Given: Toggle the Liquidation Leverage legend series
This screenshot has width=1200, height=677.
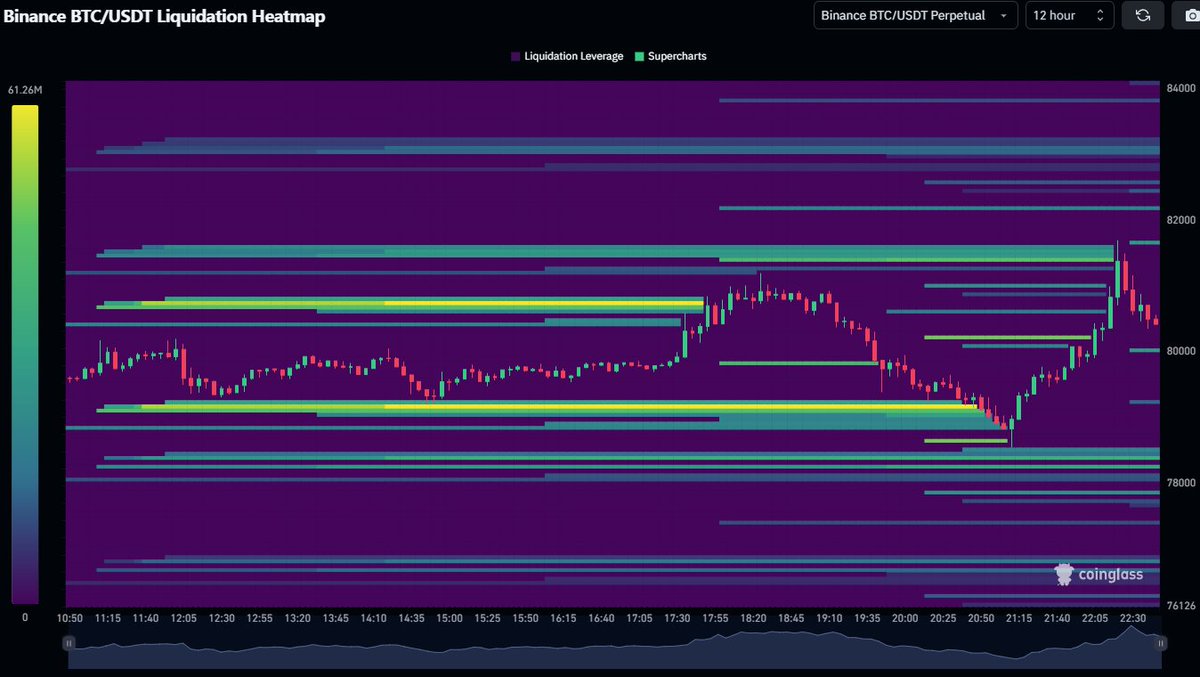Looking at the screenshot, I should (566, 57).
